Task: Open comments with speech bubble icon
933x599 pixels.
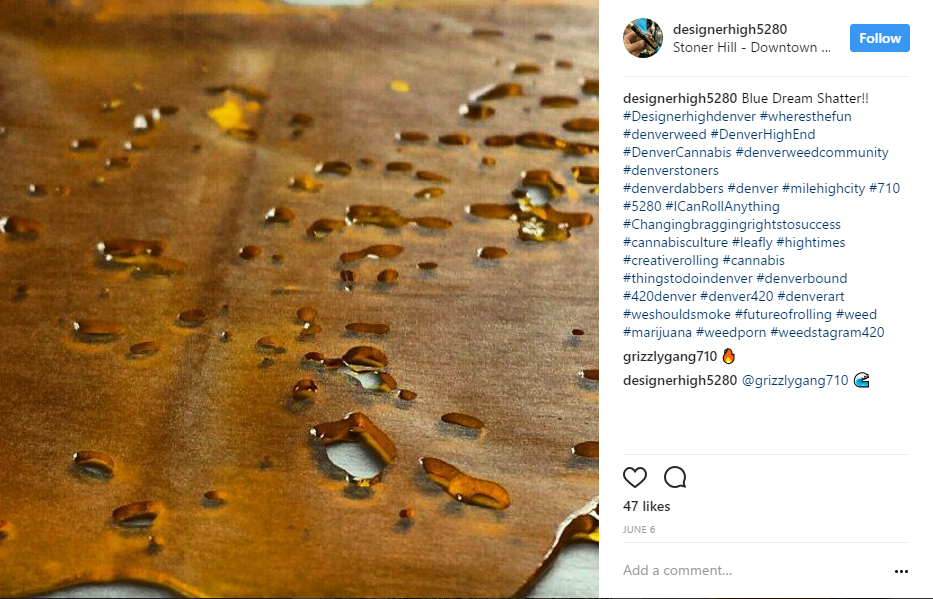Action: click(675, 477)
